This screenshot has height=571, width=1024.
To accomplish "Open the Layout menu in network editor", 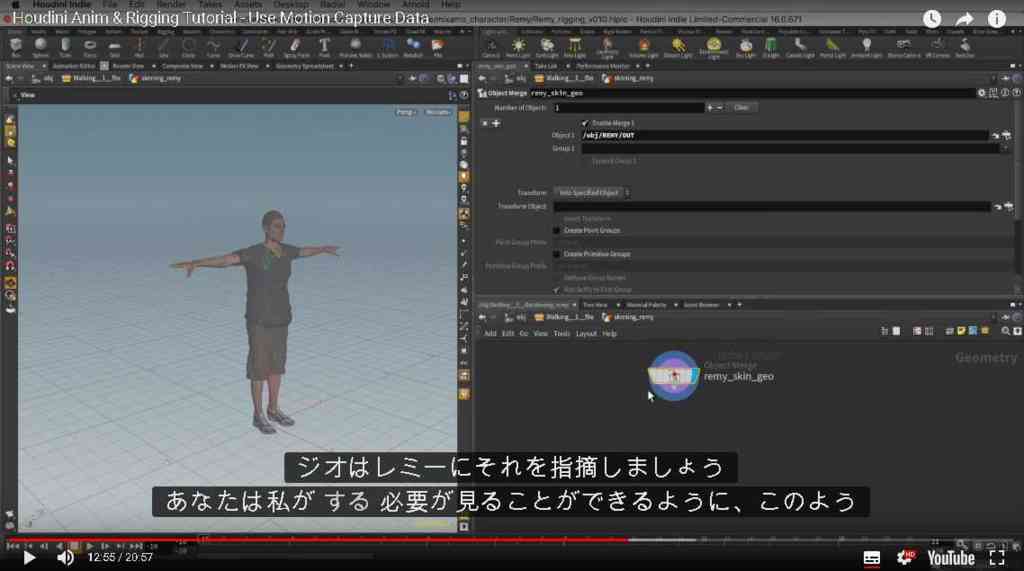I will point(586,334).
